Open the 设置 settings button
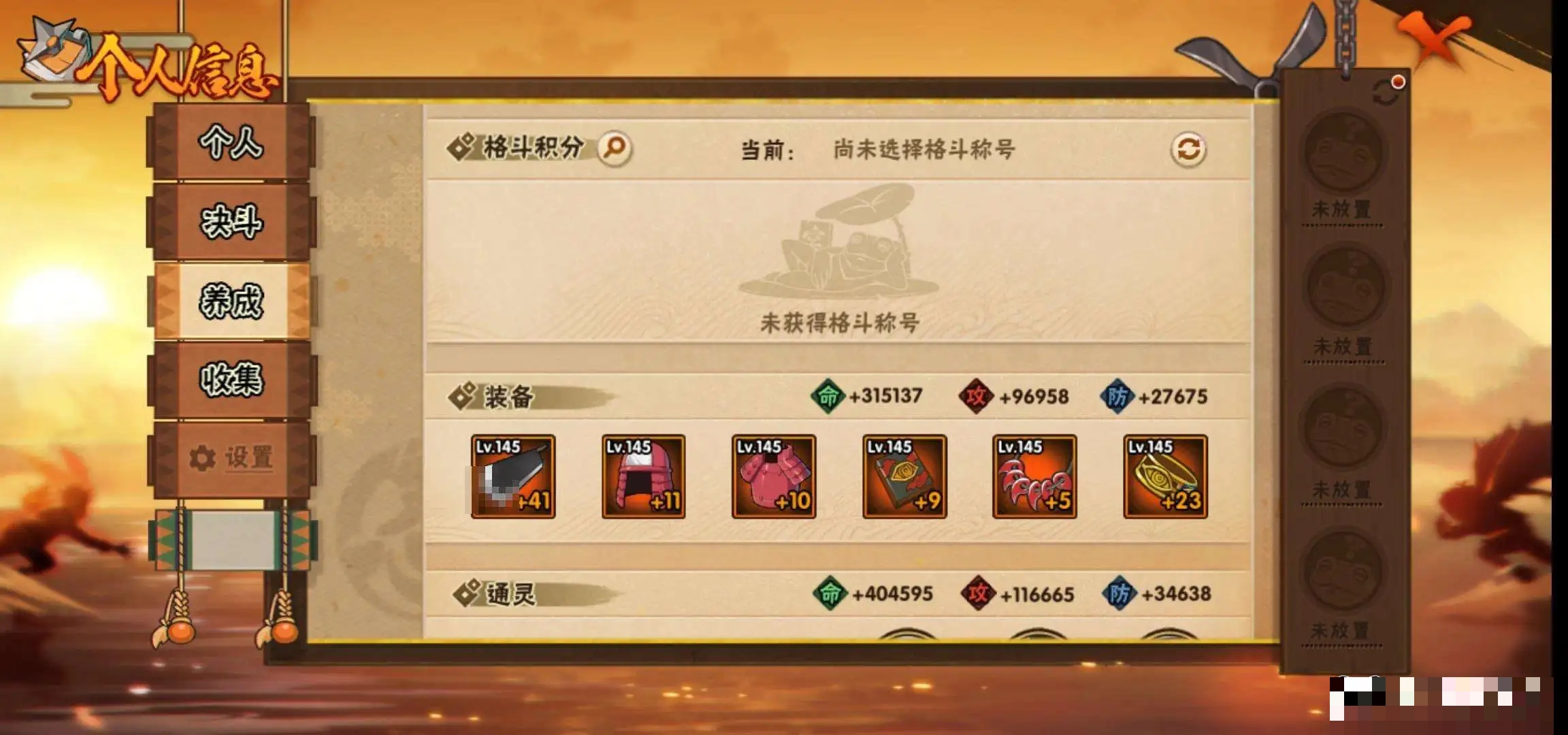 pos(231,458)
